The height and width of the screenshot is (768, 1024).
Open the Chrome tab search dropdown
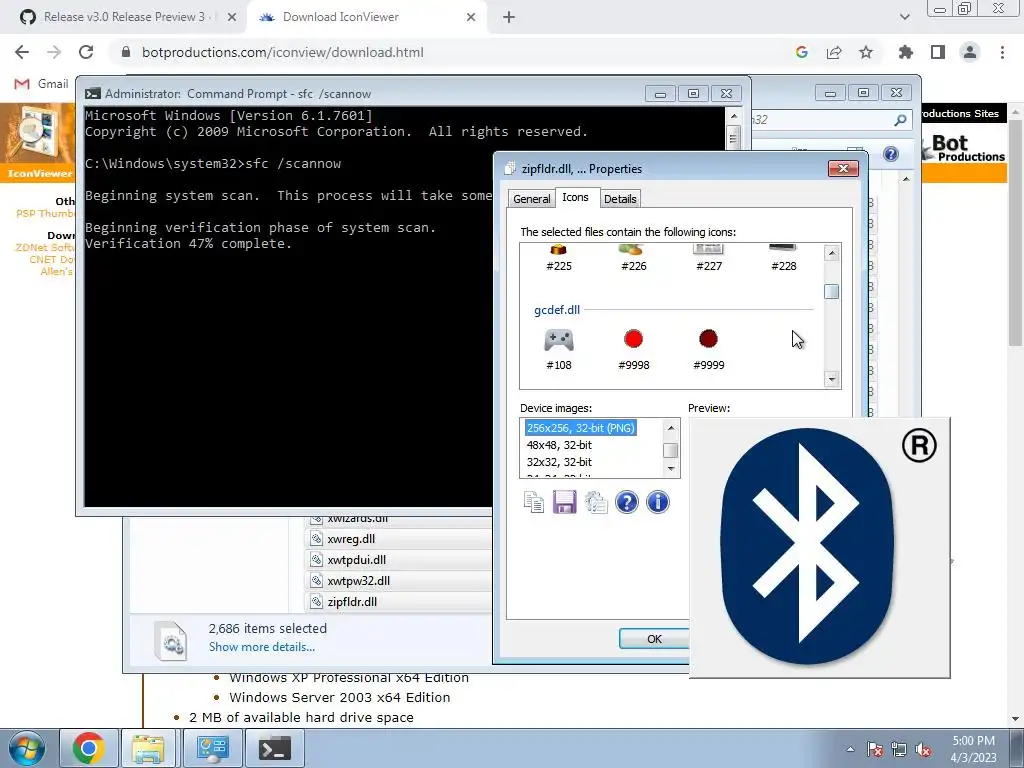pos(904,17)
